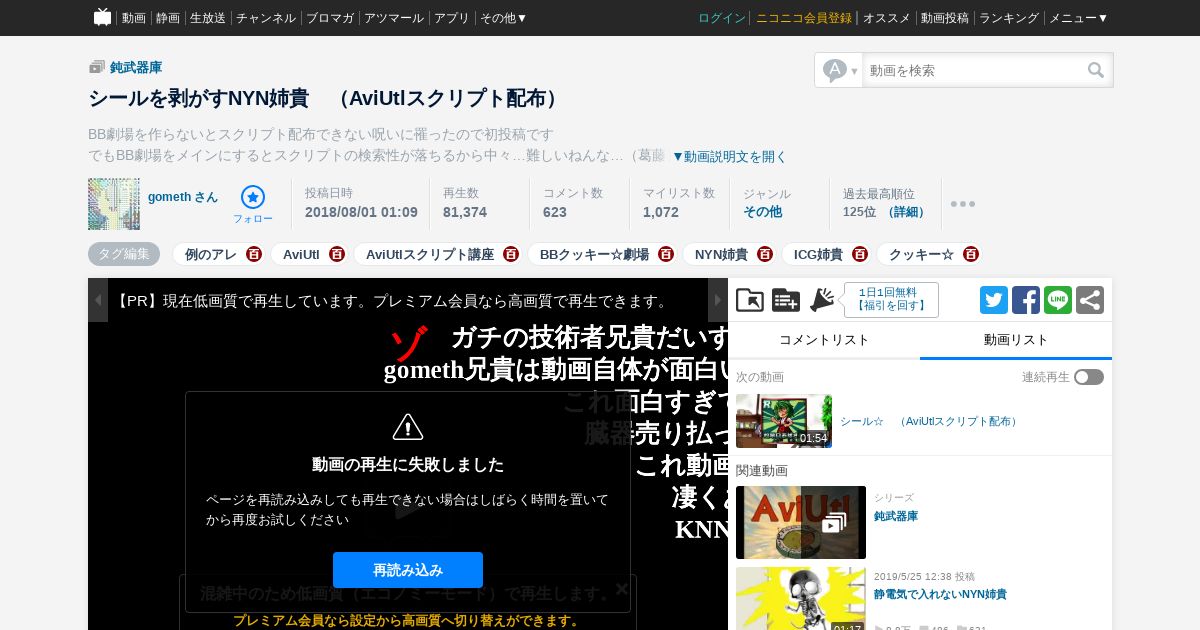Click dictionary icon next to ICG姉貴 tag
Image resolution: width=1200 pixels, height=630 pixels.
click(860, 254)
